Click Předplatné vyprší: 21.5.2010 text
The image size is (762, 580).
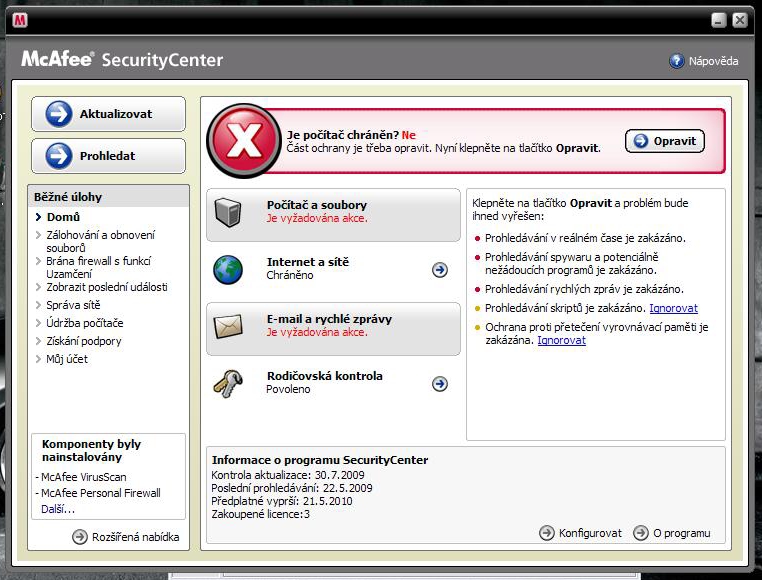tap(282, 501)
